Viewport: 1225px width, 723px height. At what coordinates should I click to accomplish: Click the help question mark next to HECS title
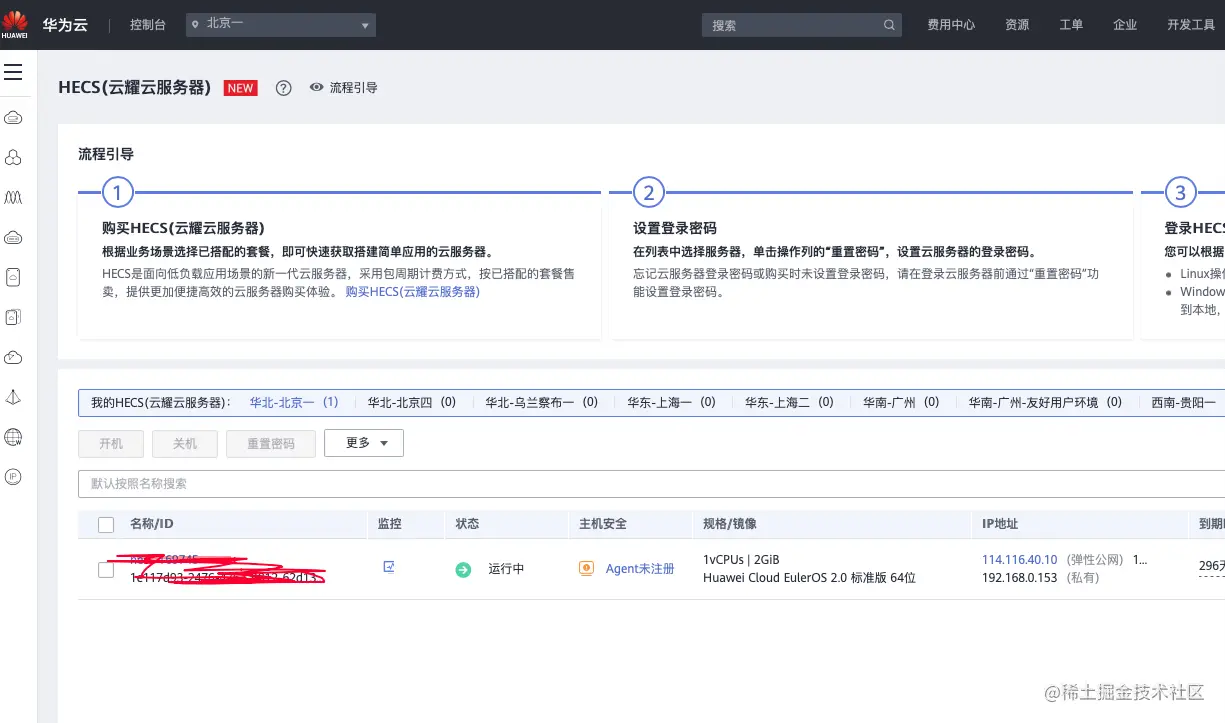(284, 88)
